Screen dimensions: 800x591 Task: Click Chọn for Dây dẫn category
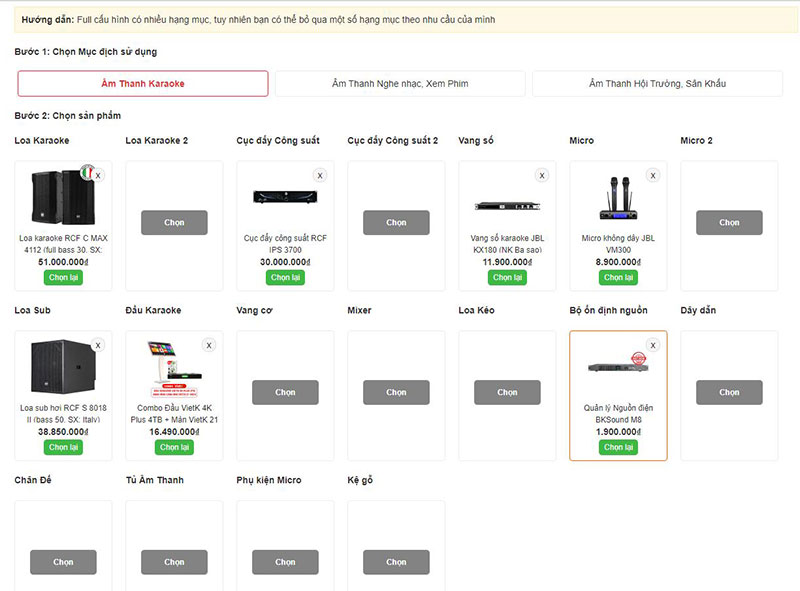729,393
